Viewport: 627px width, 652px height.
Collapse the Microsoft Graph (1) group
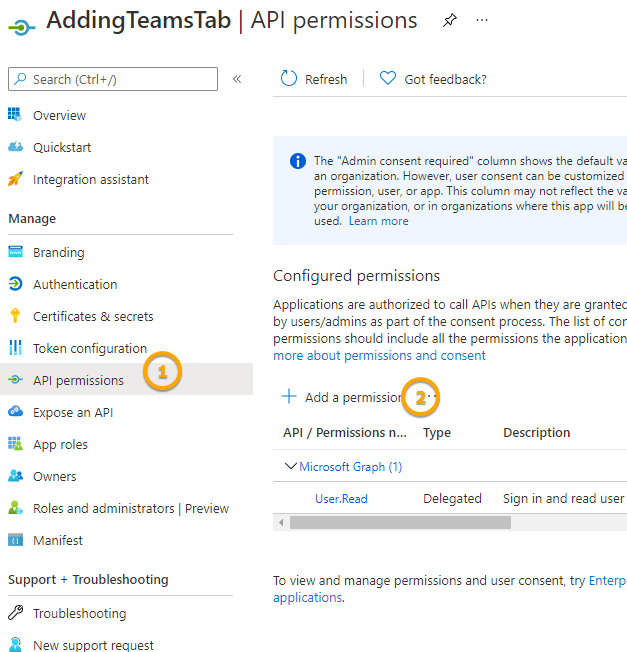tap(291, 466)
